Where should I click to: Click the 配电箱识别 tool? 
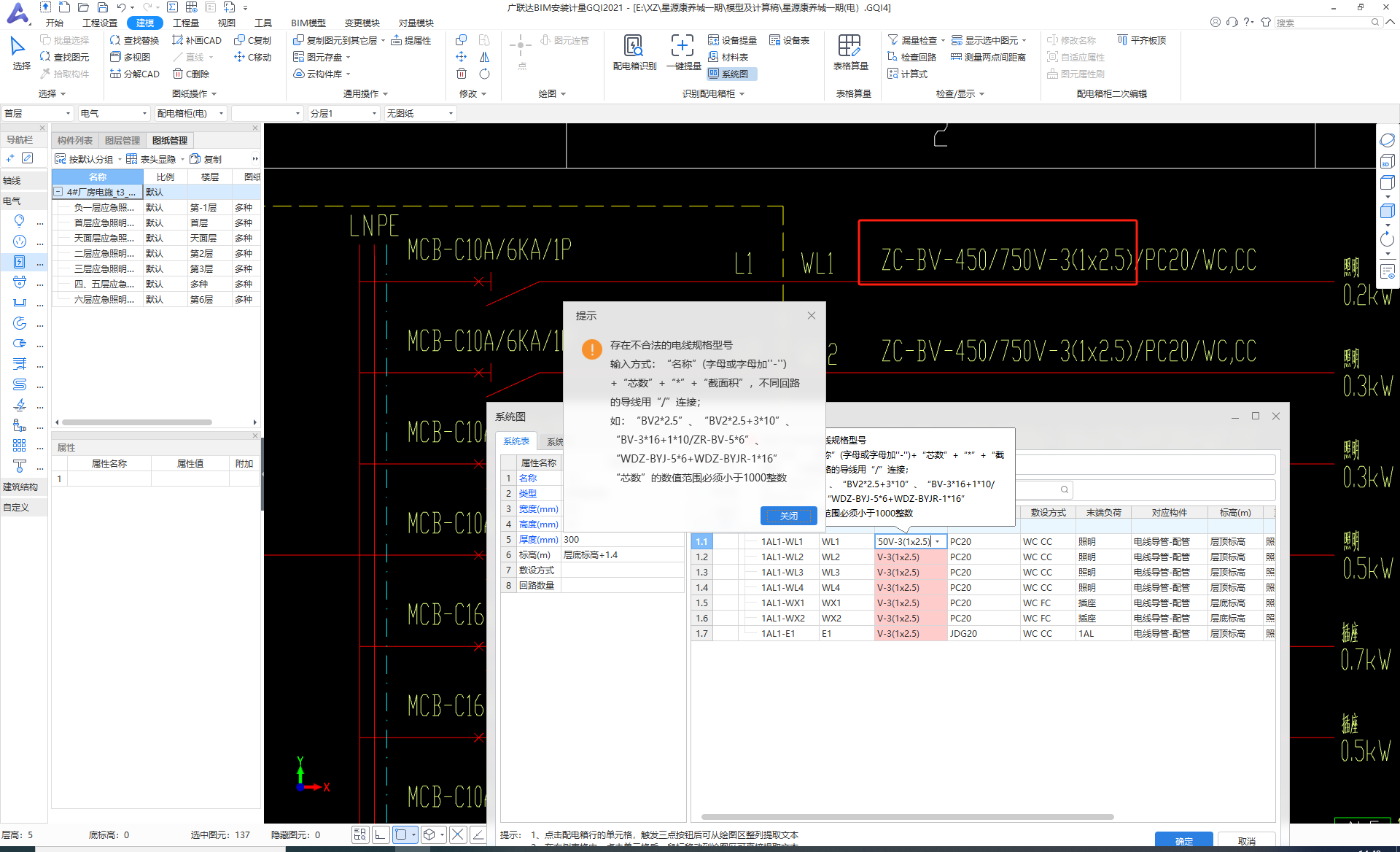(x=634, y=53)
